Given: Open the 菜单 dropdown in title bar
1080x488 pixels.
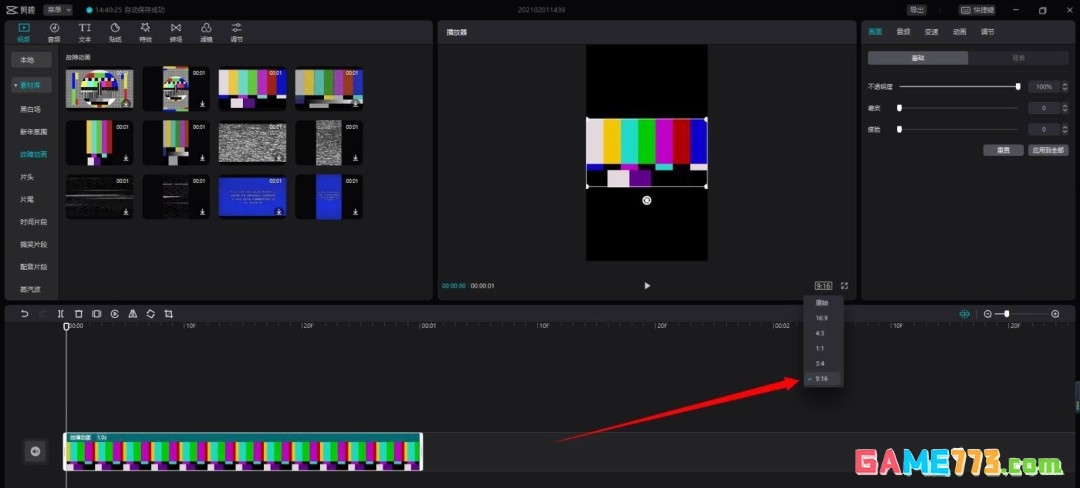Looking at the screenshot, I should tap(58, 10).
